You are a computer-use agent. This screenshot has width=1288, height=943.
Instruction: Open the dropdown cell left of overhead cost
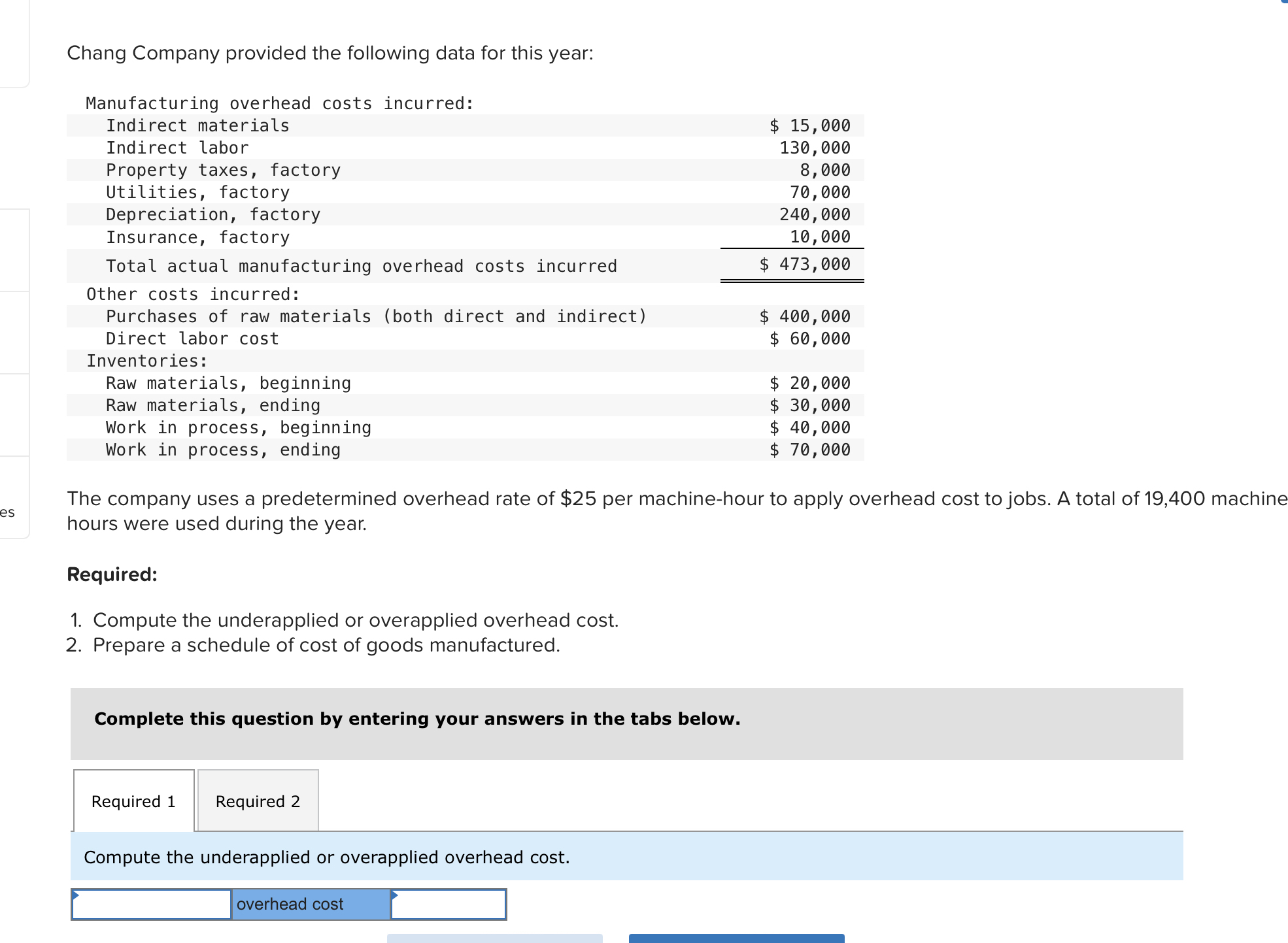pos(151,904)
